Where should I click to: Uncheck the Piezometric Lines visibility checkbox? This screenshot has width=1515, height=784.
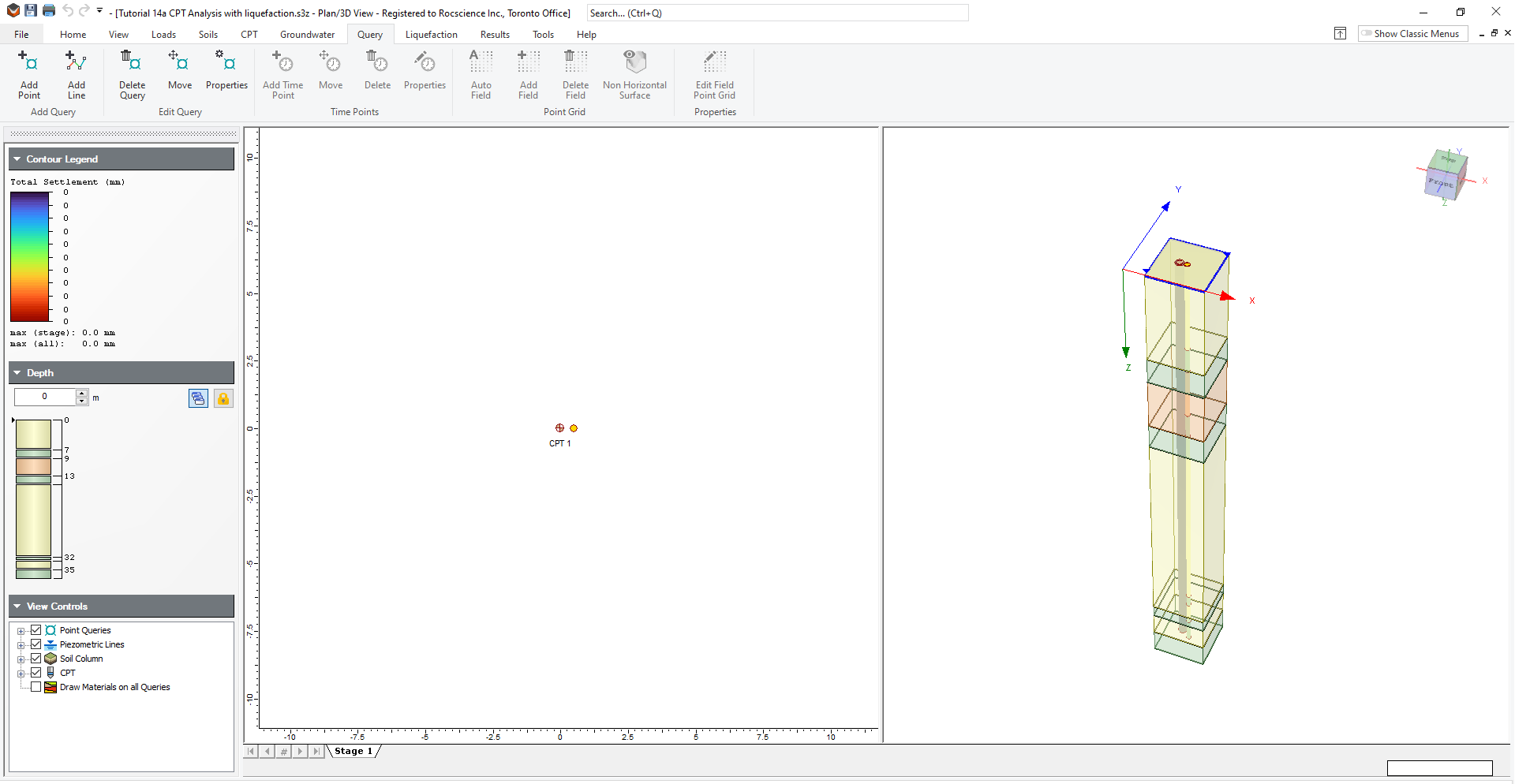[x=36, y=644]
